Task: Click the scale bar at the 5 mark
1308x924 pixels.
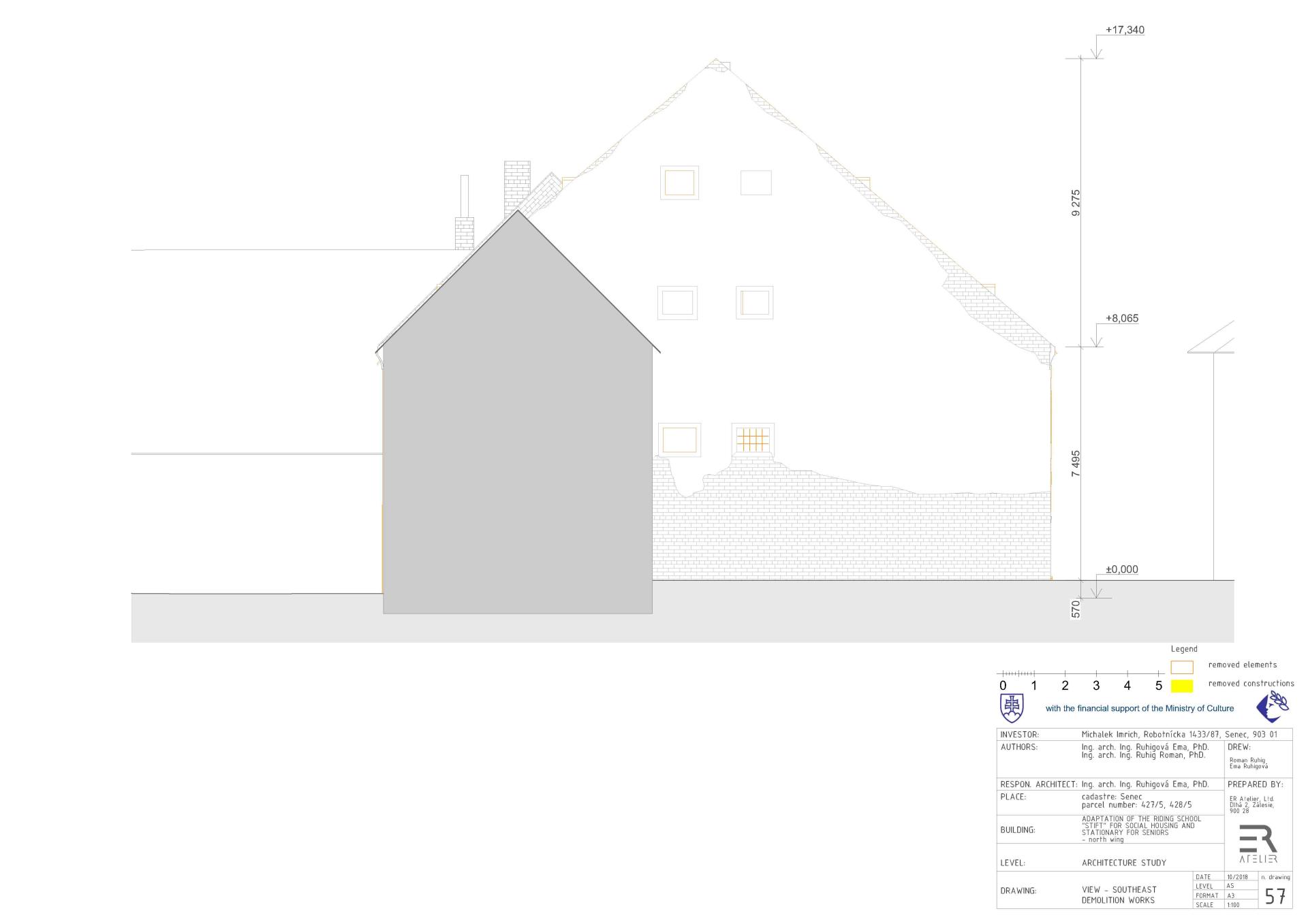Action: [x=1159, y=674]
